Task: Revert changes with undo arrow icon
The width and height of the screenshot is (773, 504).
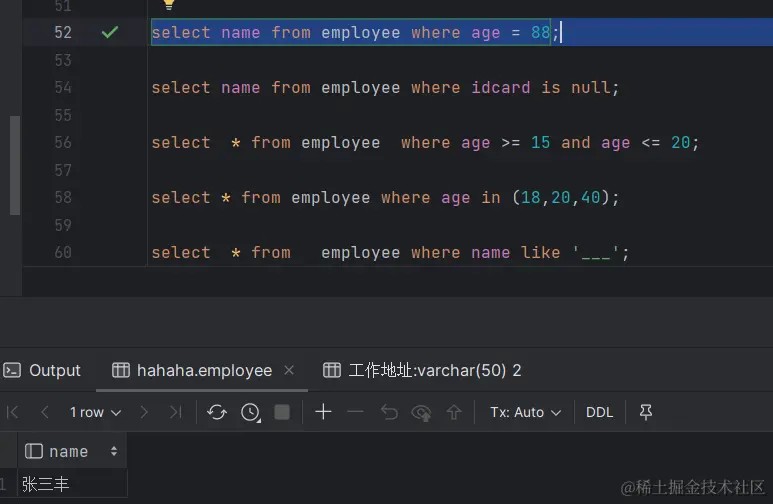Action: [389, 412]
